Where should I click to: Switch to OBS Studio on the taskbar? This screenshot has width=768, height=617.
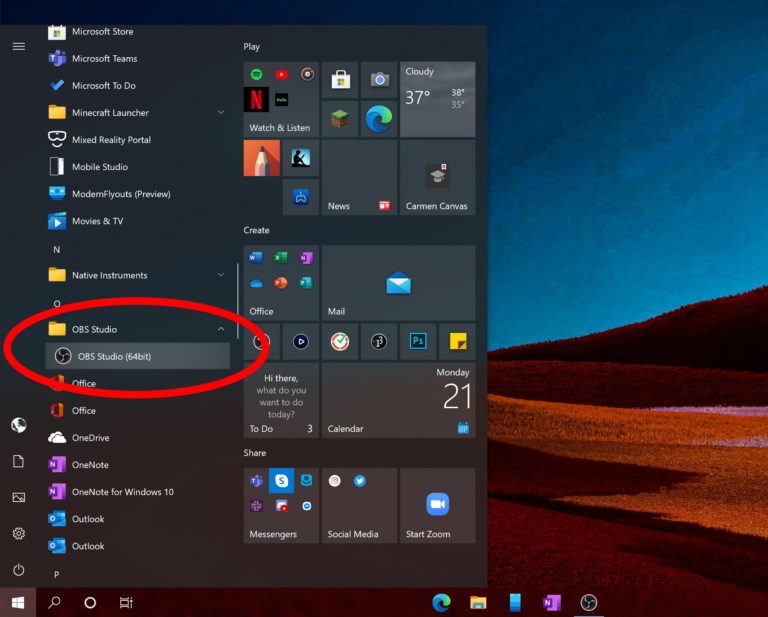point(589,602)
